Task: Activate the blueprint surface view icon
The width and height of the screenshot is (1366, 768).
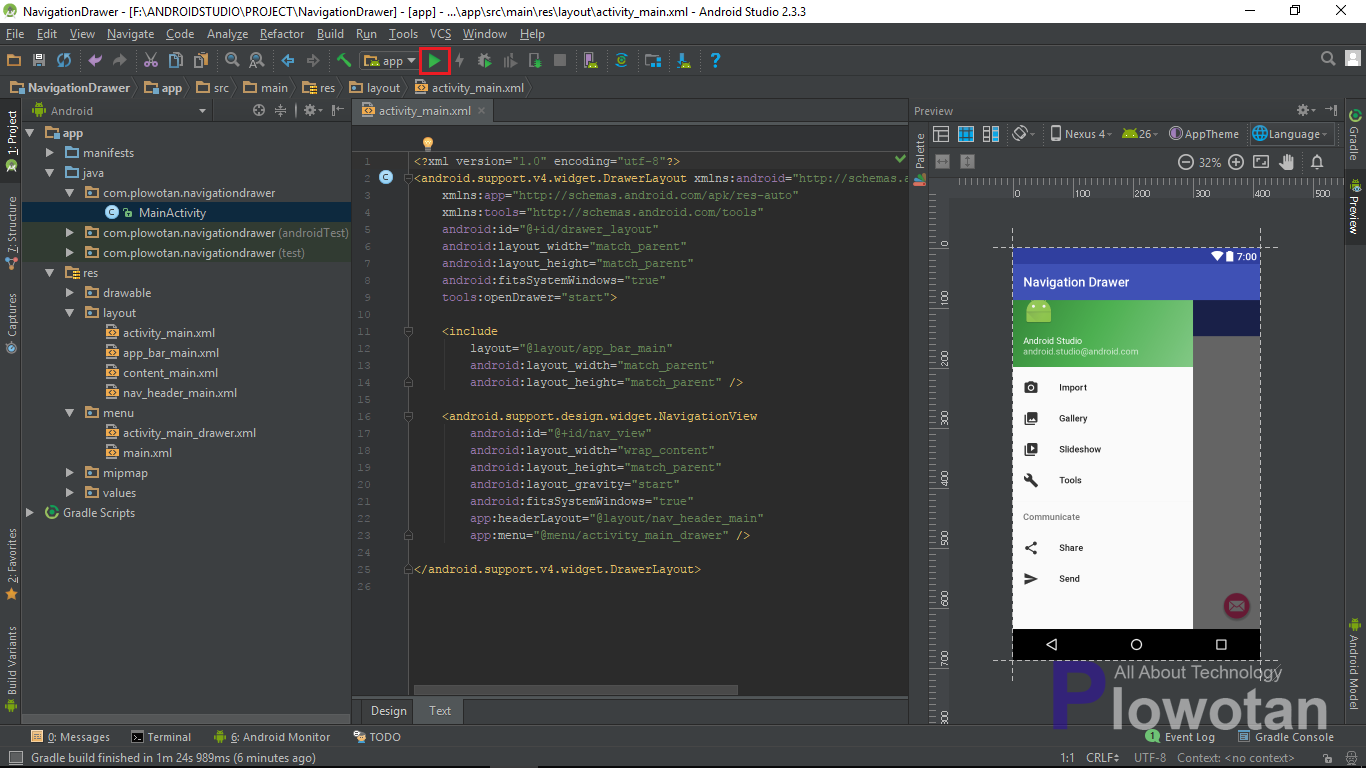Action: [x=966, y=133]
